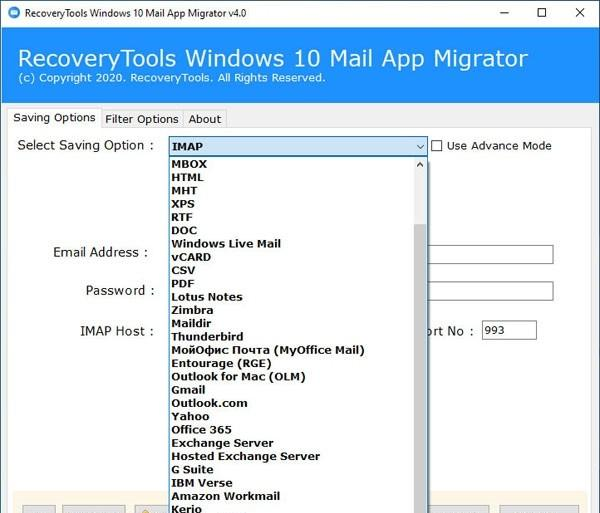
Task: Select vCARD from the list
Action: tap(293, 257)
